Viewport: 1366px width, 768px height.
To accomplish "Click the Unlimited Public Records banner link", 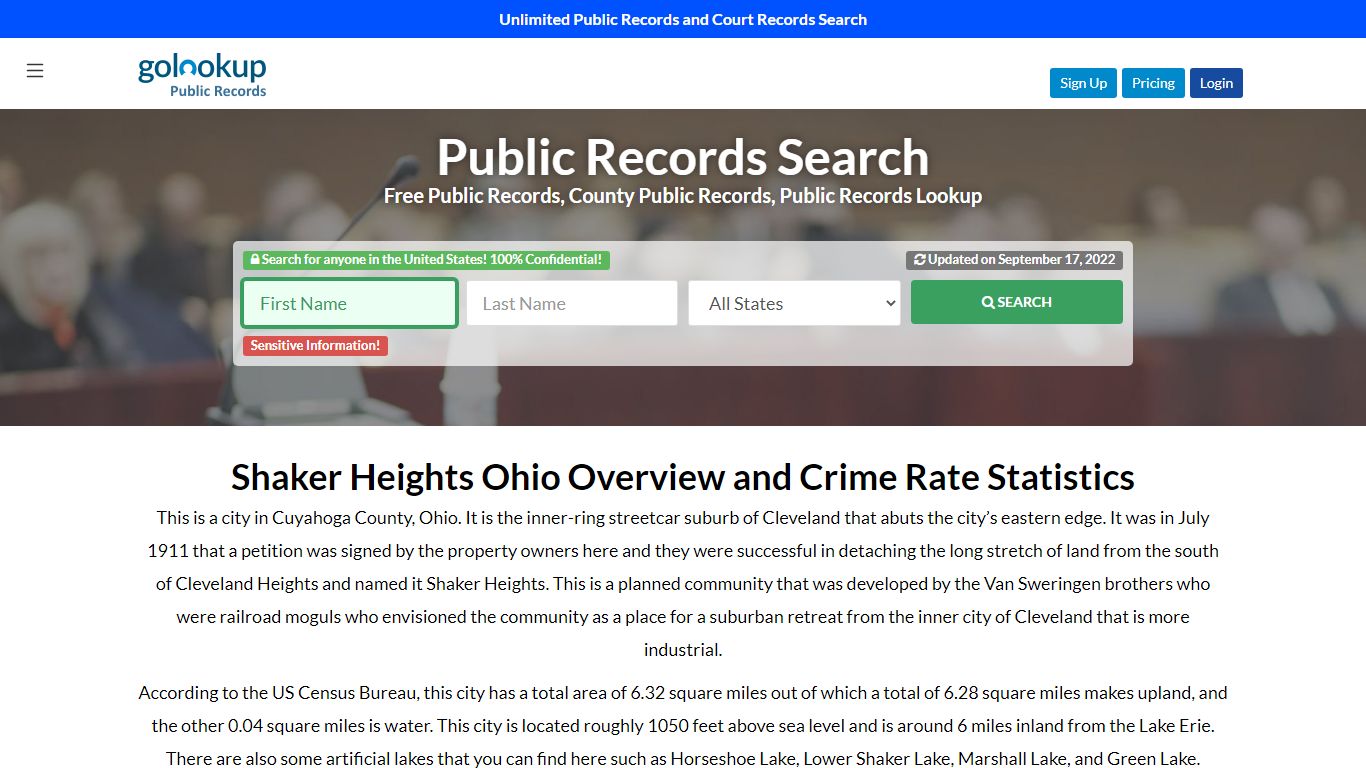I will tap(683, 19).
